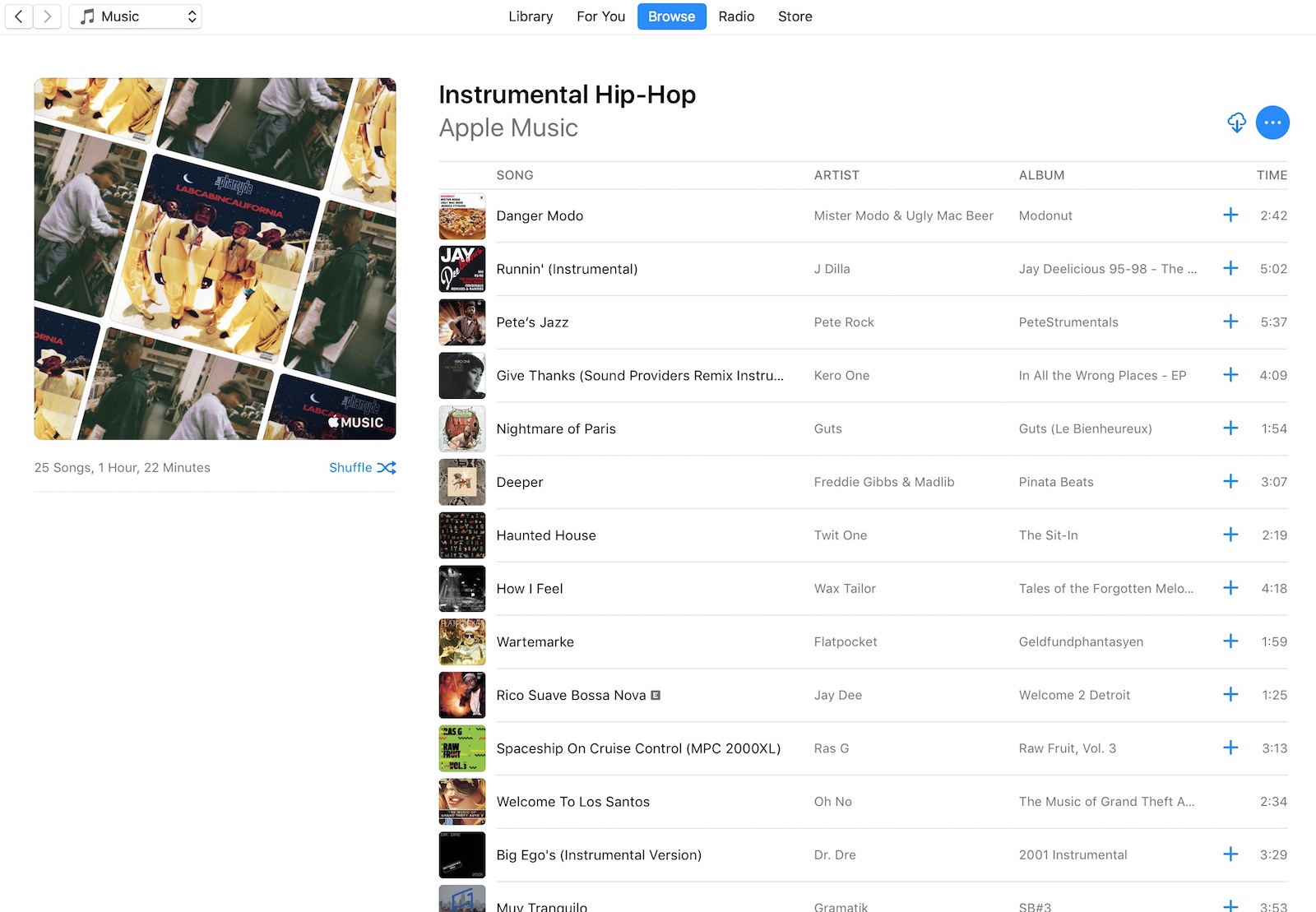Add Deeper to library
This screenshot has width=1316, height=912.
point(1230,482)
